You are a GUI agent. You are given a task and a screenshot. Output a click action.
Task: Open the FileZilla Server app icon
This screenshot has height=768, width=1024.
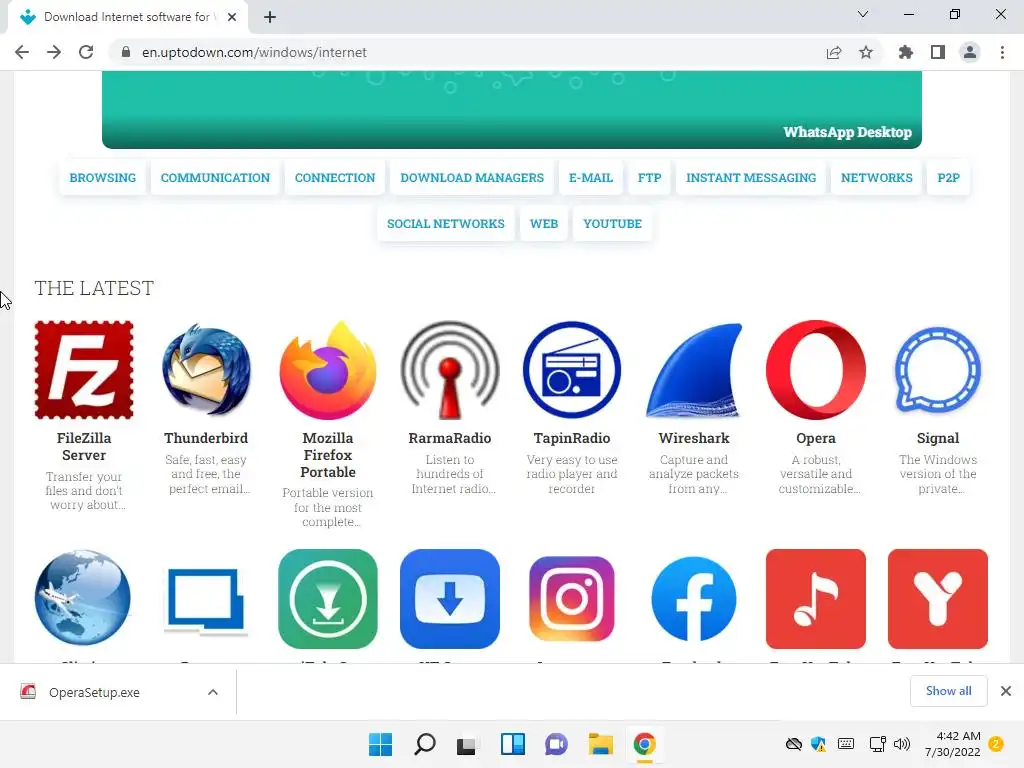(x=84, y=370)
